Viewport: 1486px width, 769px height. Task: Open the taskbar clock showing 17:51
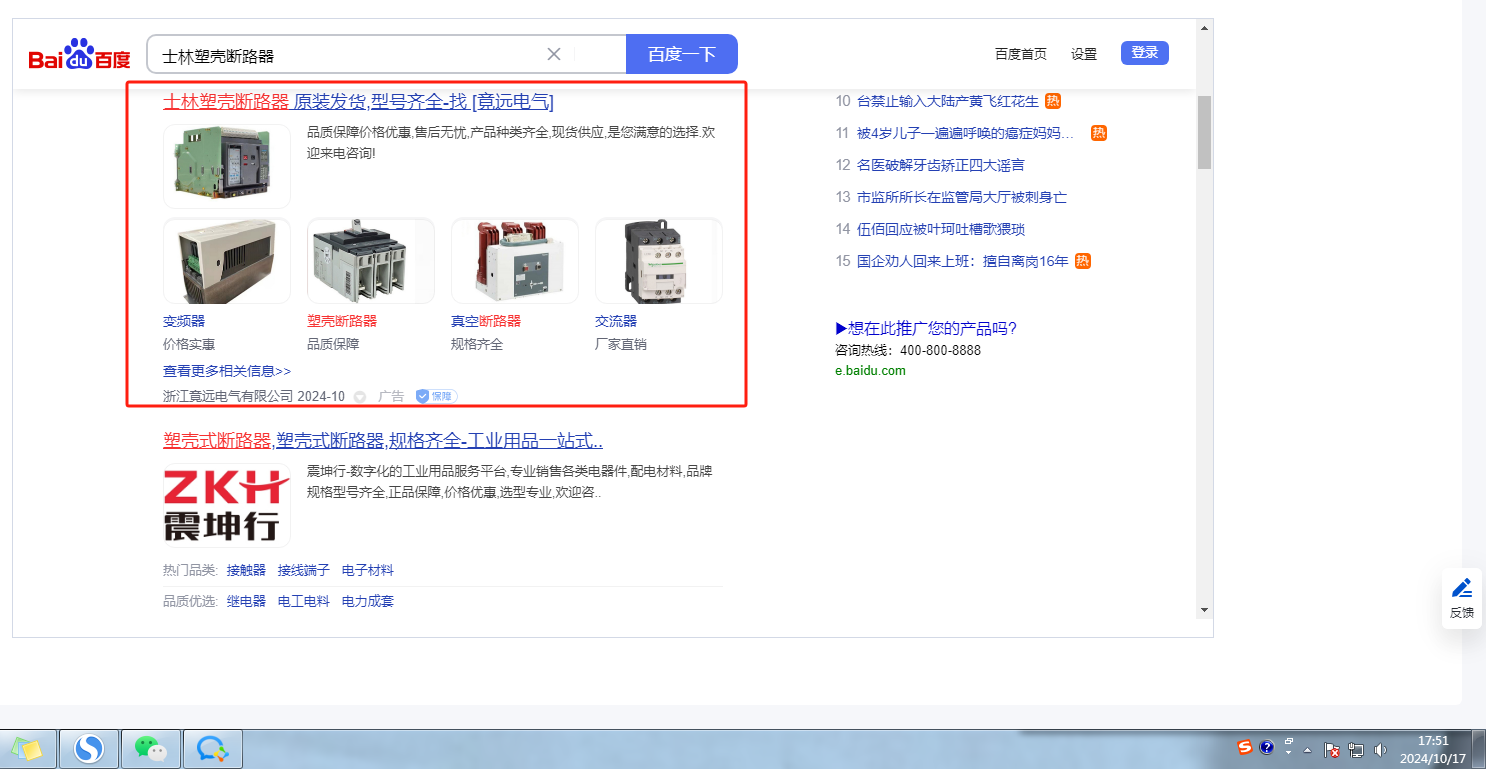point(1433,749)
